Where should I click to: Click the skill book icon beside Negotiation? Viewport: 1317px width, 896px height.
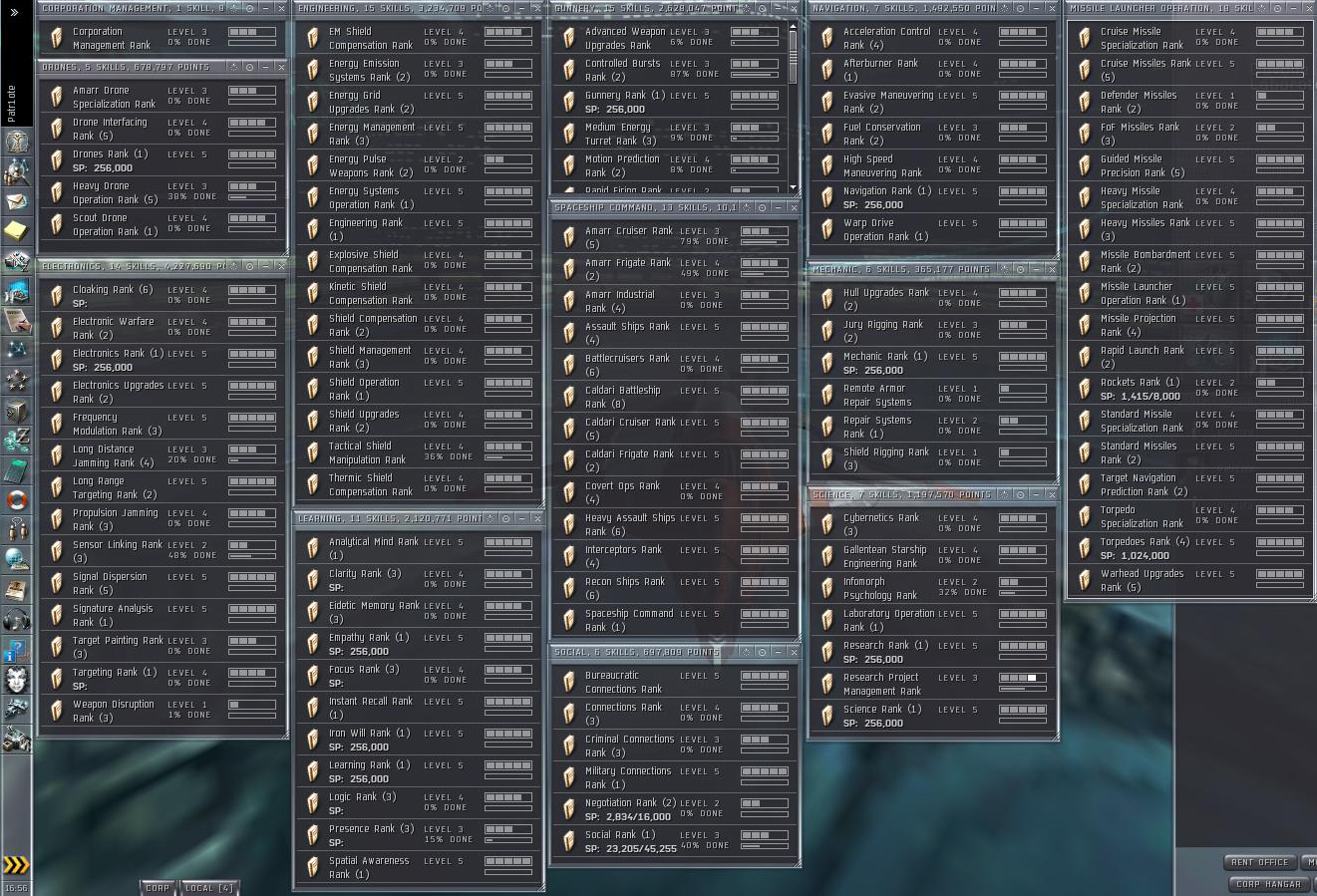click(x=569, y=809)
